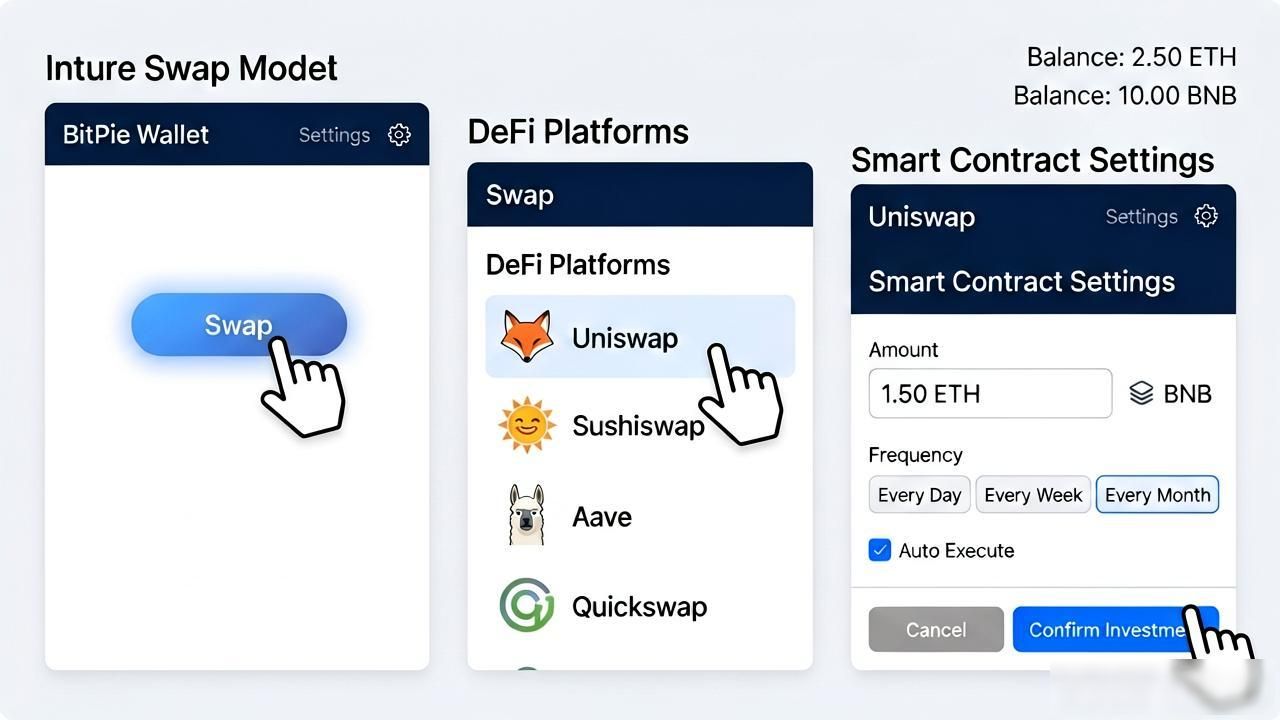Select the Sushiswap sun icon
The image size is (1280, 720).
(526, 426)
